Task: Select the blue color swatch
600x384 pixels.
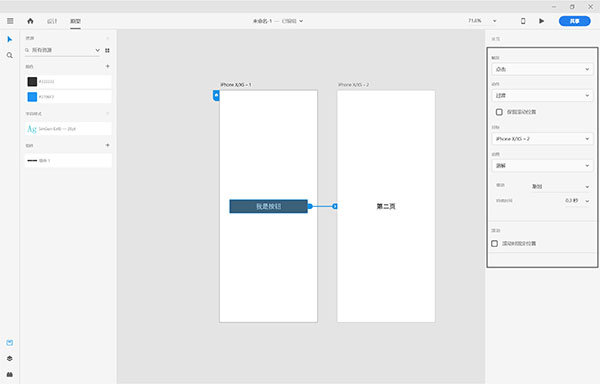Action: tap(32, 97)
